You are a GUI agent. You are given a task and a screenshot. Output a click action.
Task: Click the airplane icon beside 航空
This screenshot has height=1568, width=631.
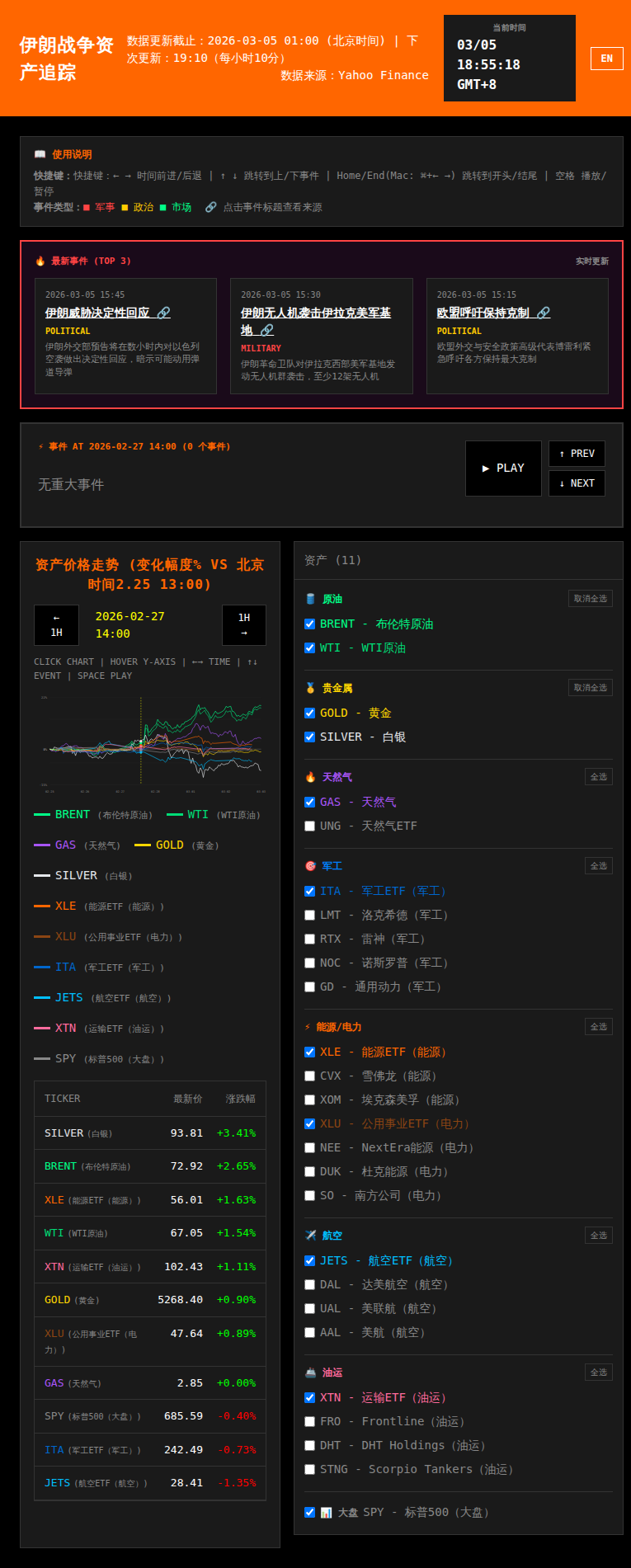(x=310, y=1236)
